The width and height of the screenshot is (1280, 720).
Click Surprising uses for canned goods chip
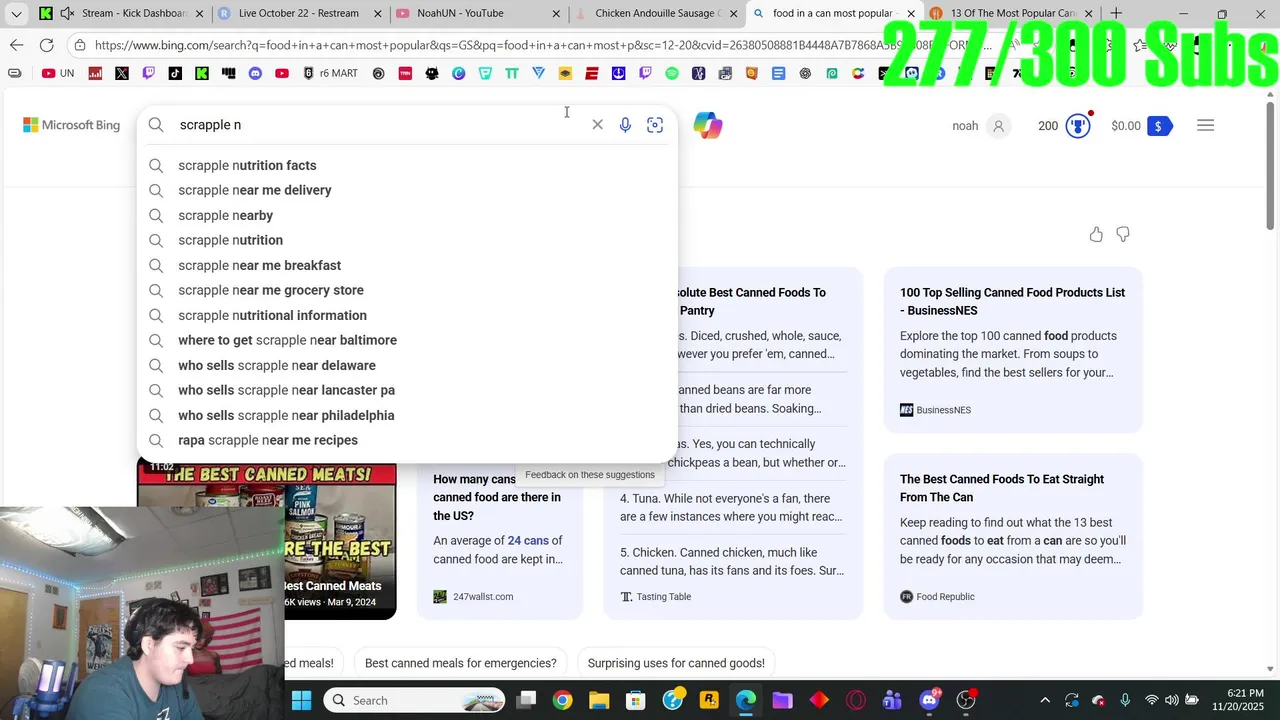[x=676, y=663]
